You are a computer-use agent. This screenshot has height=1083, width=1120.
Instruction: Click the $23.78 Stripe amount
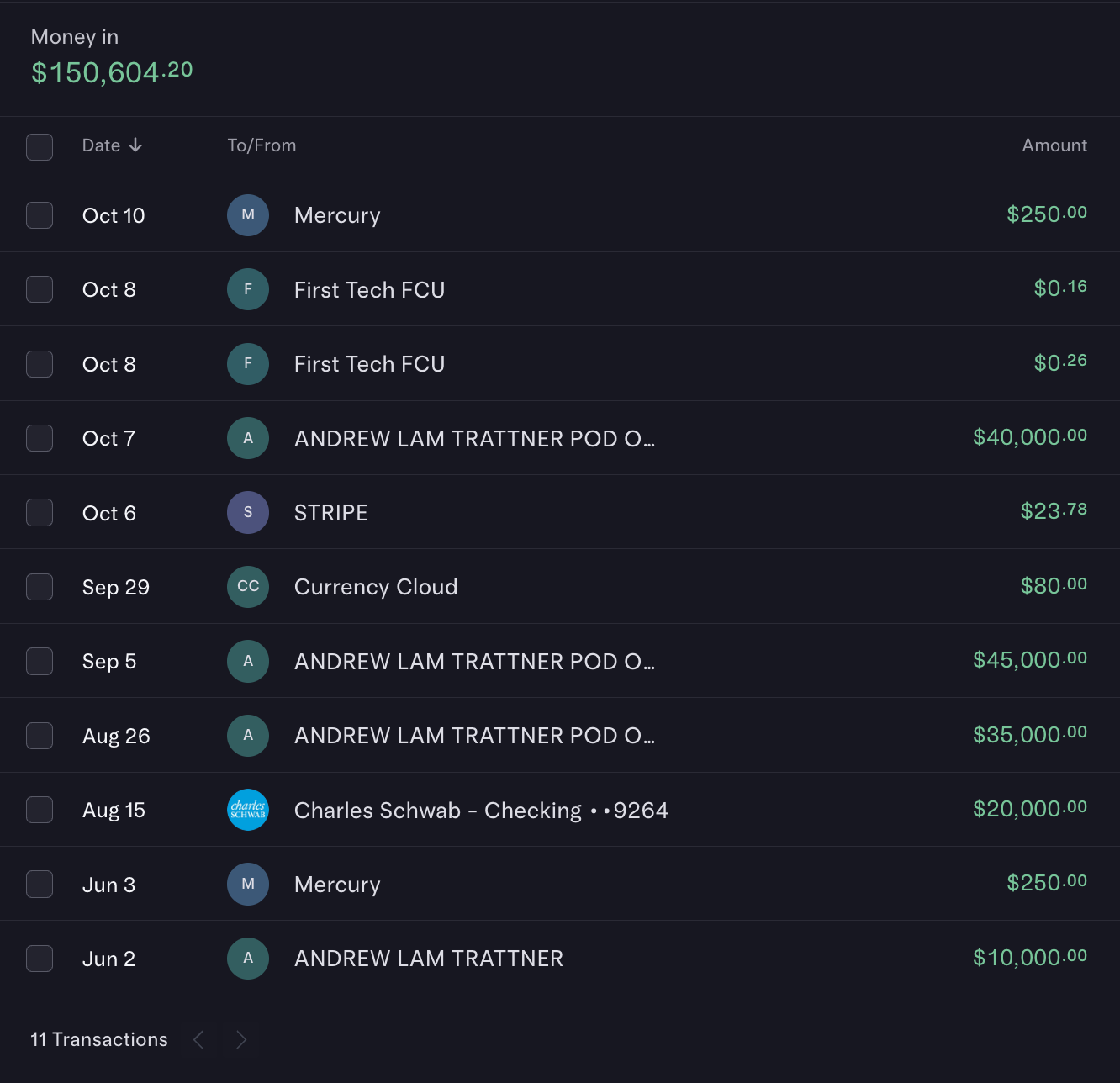pos(1053,511)
